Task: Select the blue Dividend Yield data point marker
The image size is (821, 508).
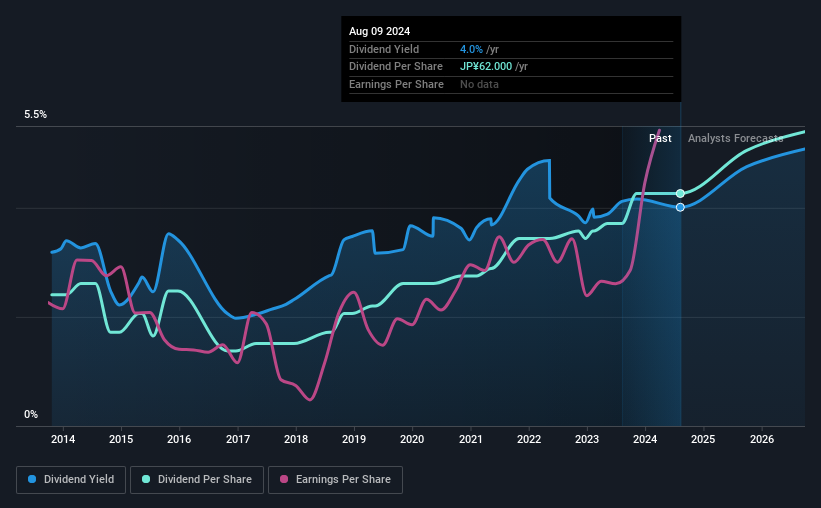Action: (x=680, y=207)
